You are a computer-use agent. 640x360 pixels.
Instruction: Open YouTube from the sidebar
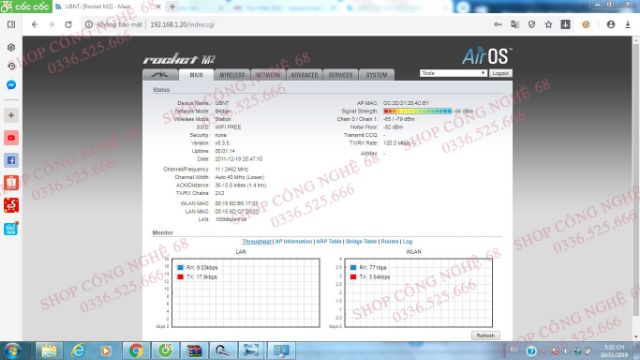click(x=11, y=138)
